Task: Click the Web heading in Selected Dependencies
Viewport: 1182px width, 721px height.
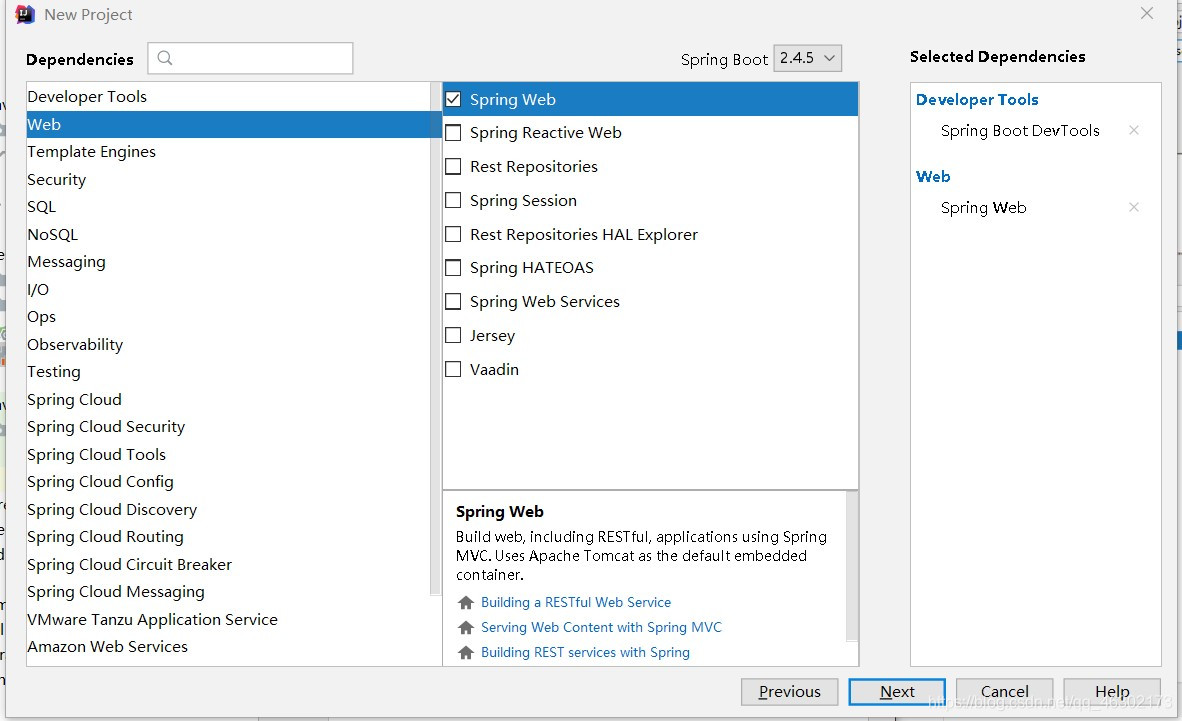Action: (932, 176)
